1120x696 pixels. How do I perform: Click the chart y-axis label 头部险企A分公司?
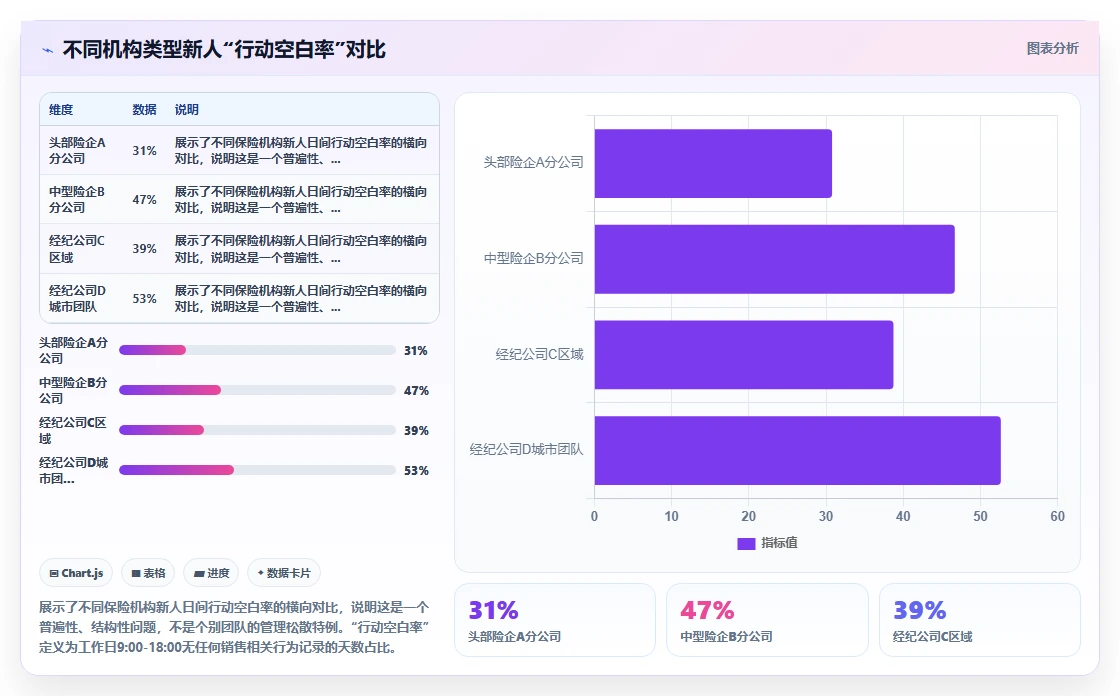pos(534,162)
